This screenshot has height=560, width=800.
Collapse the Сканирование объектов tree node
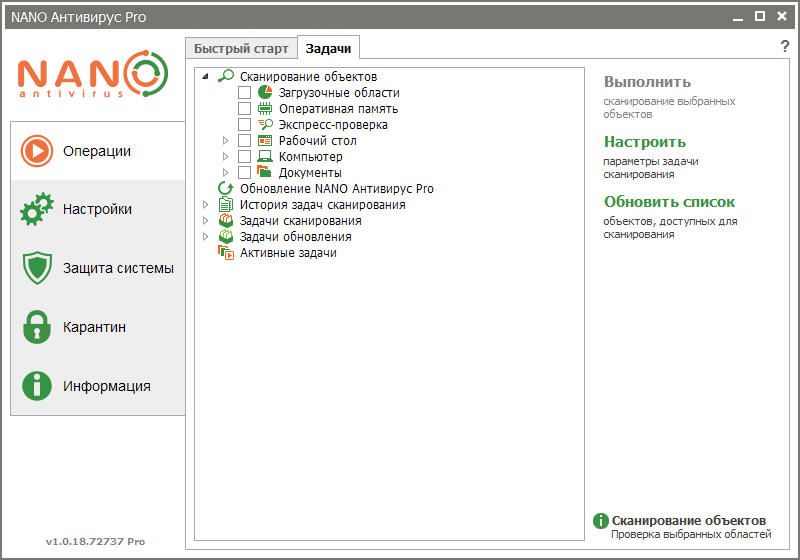[x=206, y=77]
